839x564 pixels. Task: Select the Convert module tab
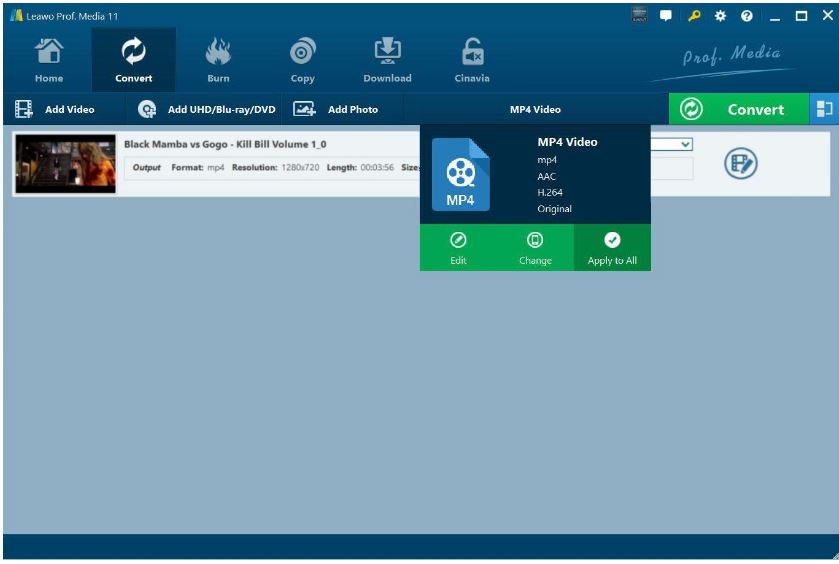pos(133,60)
